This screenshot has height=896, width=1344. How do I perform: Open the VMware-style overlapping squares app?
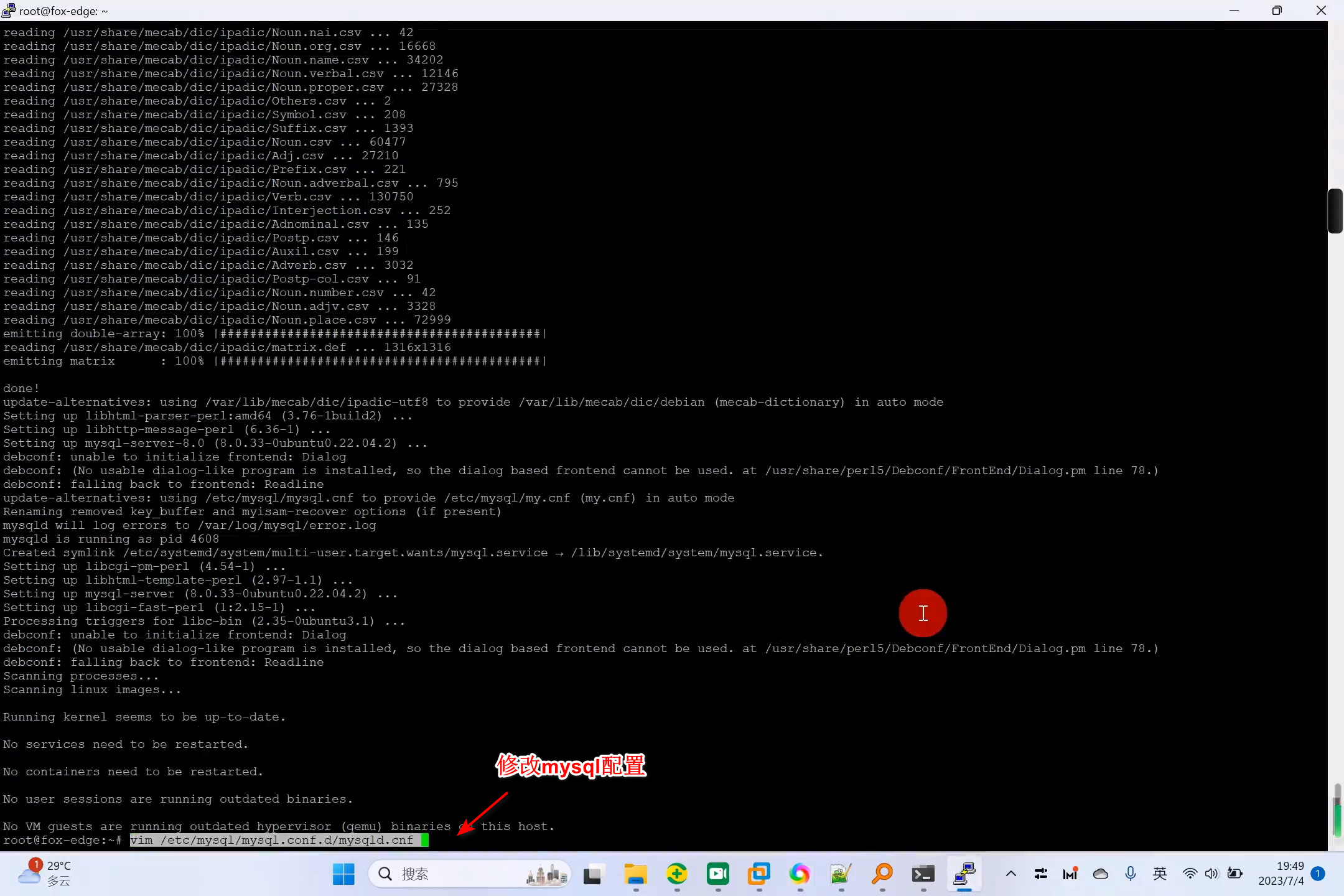[758, 874]
